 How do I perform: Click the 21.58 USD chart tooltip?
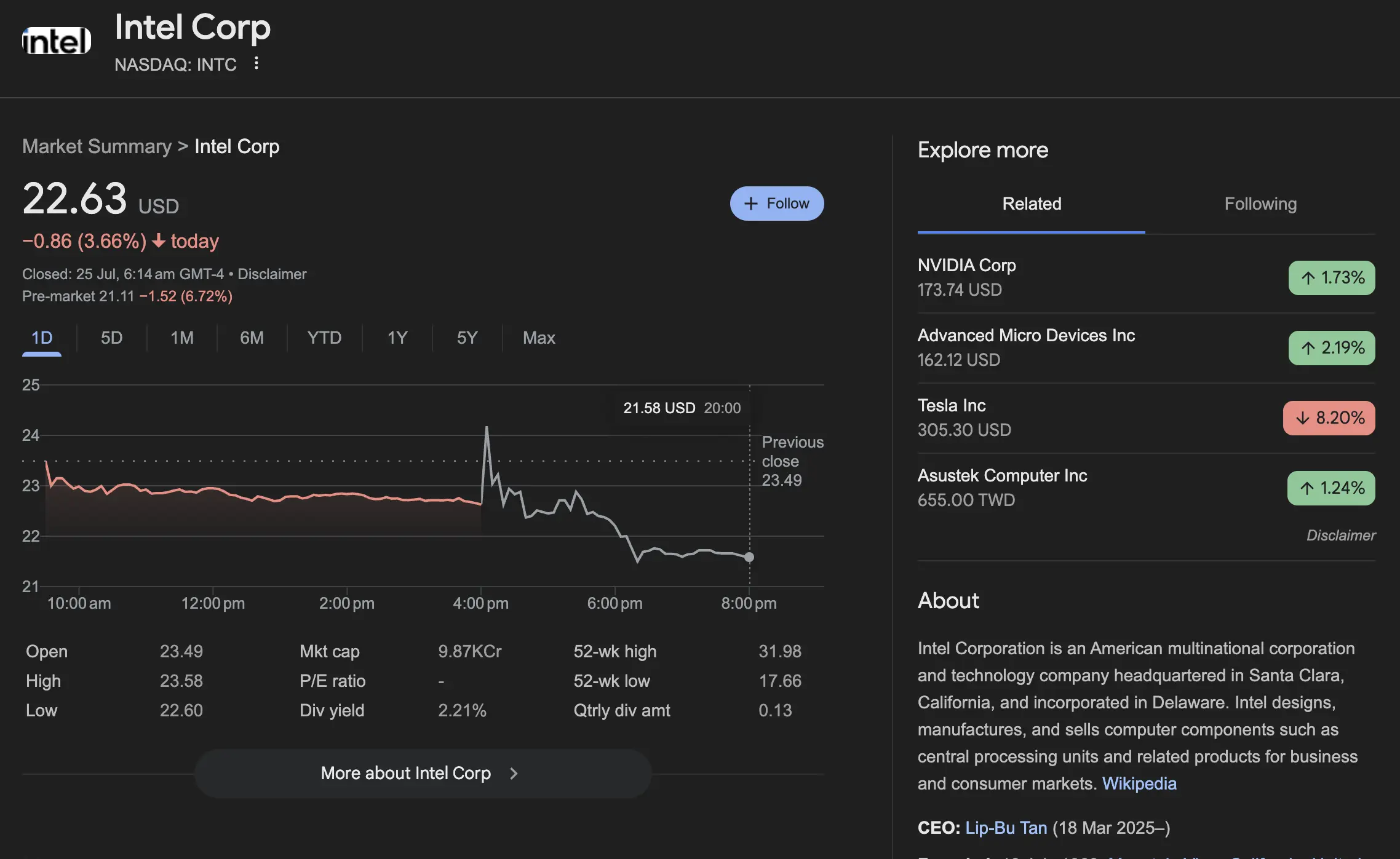[682, 408]
